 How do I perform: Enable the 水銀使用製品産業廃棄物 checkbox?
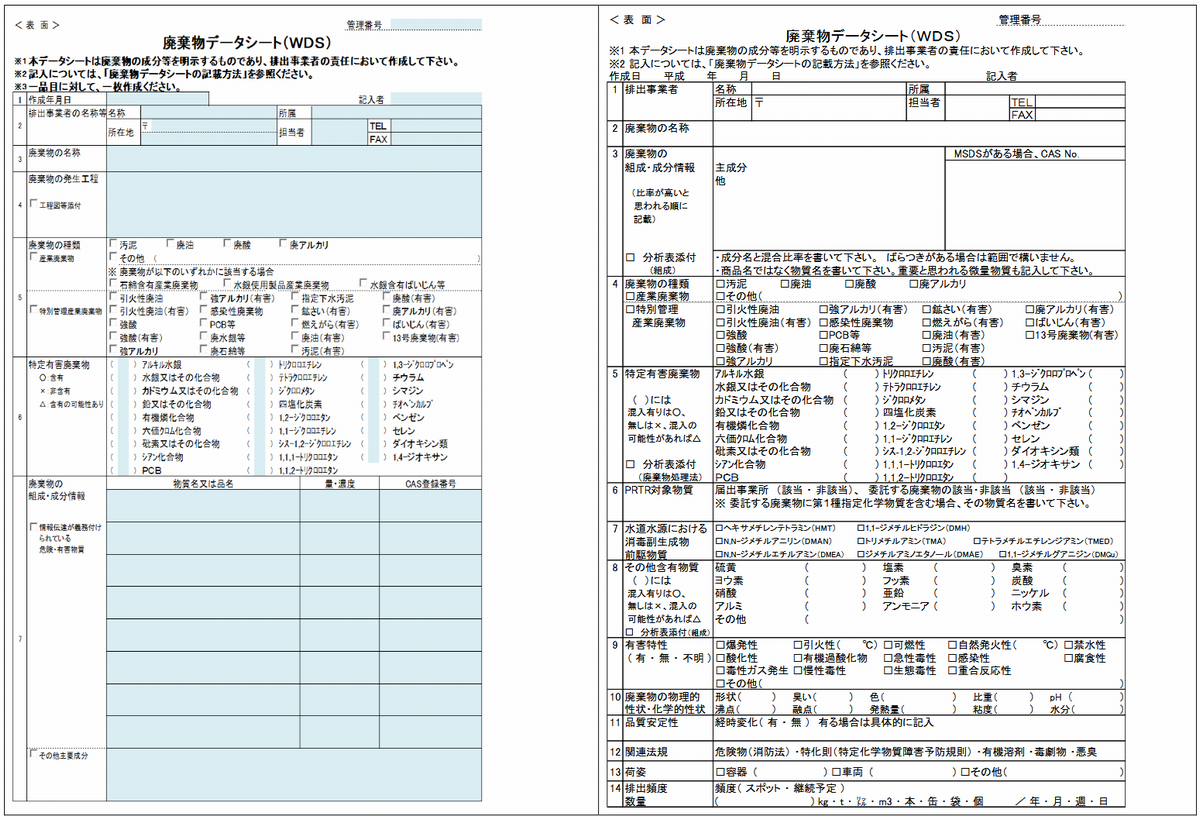click(225, 285)
